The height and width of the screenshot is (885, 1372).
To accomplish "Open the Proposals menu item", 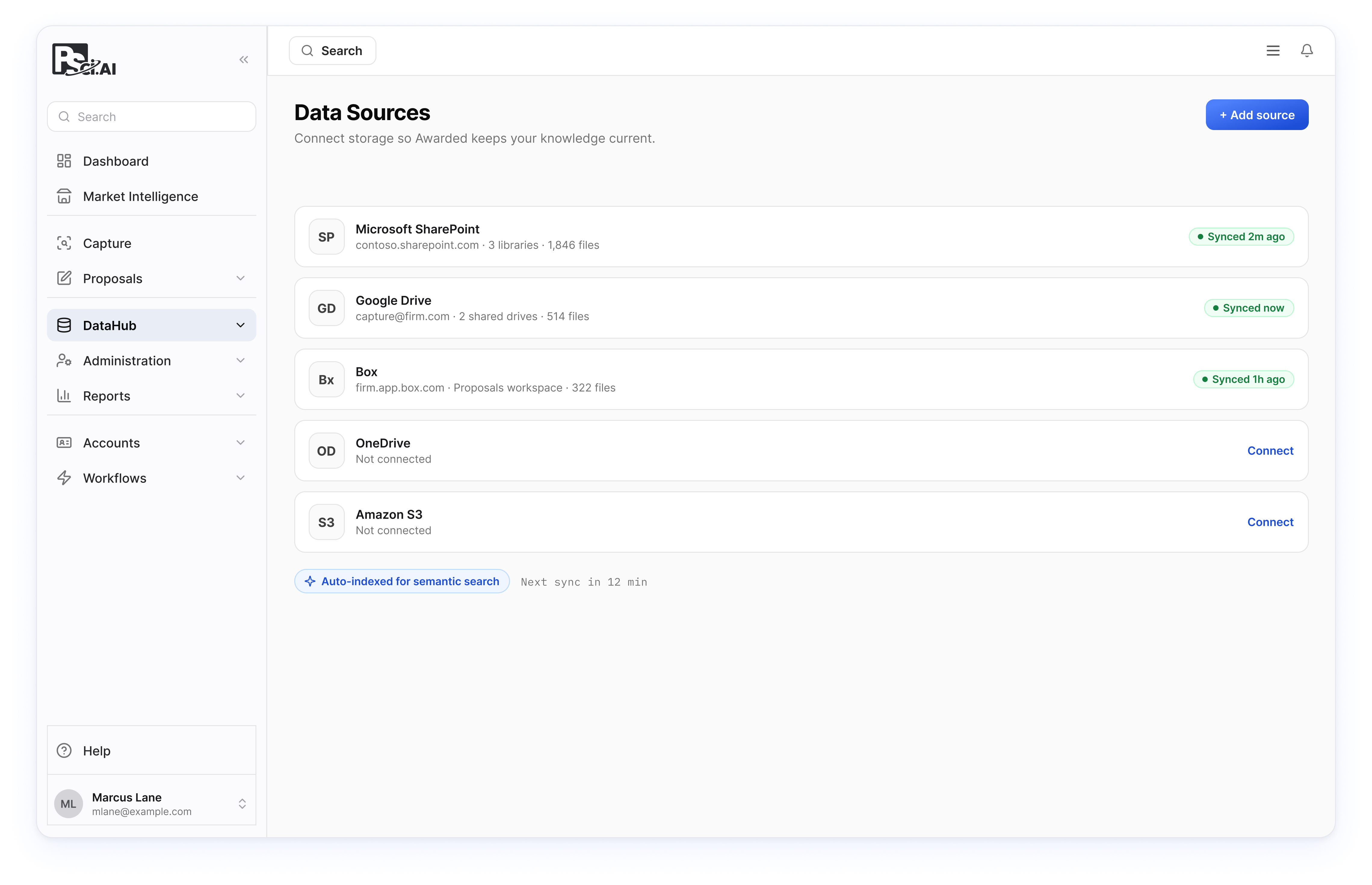I will click(152, 279).
